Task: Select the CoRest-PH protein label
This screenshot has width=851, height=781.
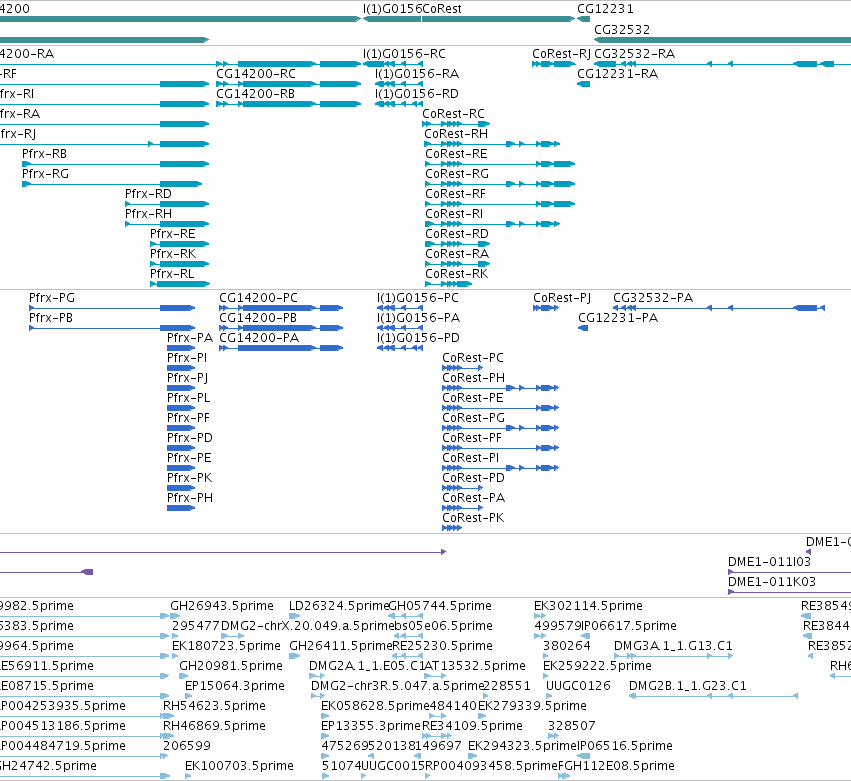Action: point(473,378)
